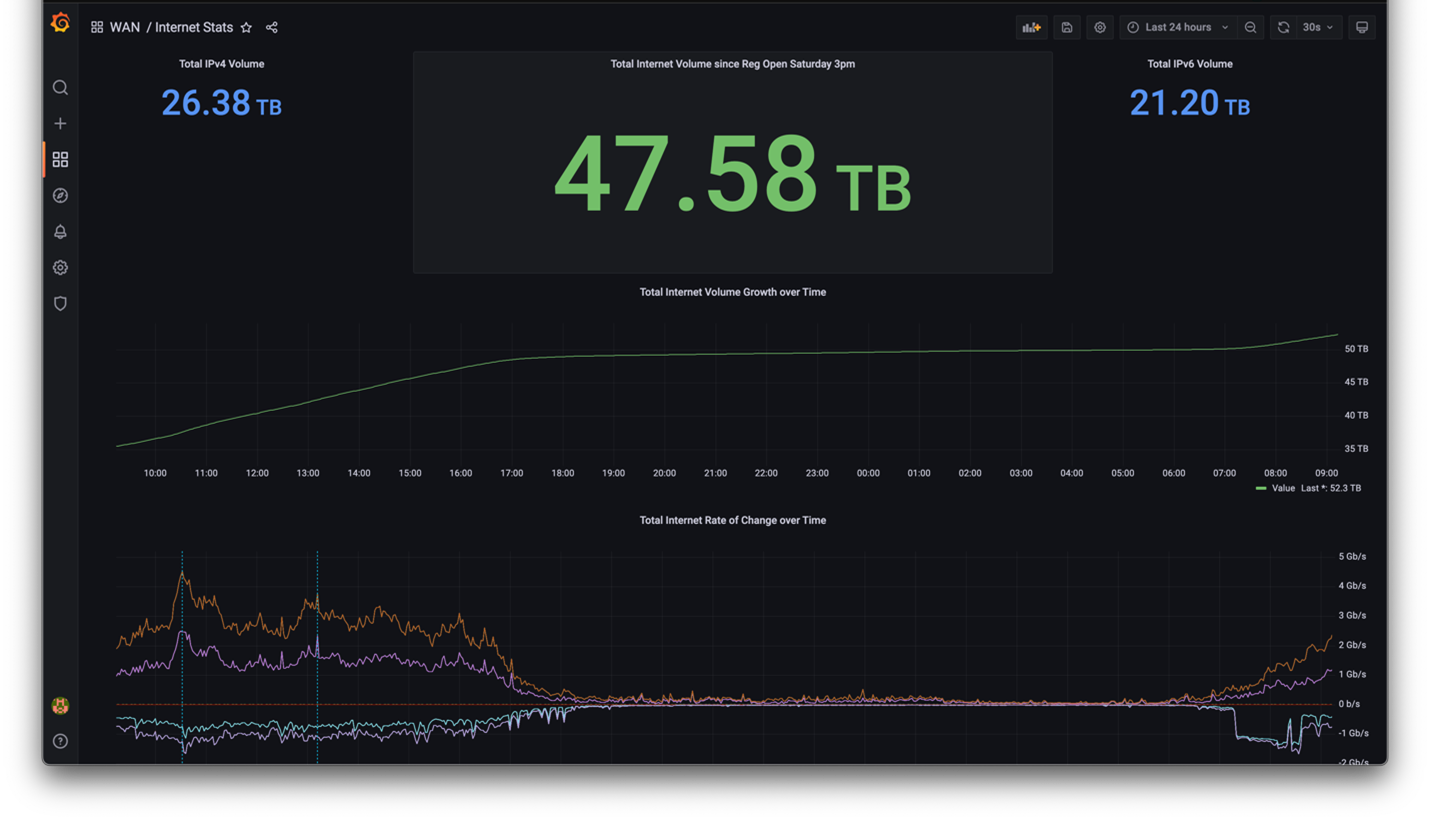1430x821 pixels.
Task: Open Explore via the compass icon
Action: (x=60, y=195)
